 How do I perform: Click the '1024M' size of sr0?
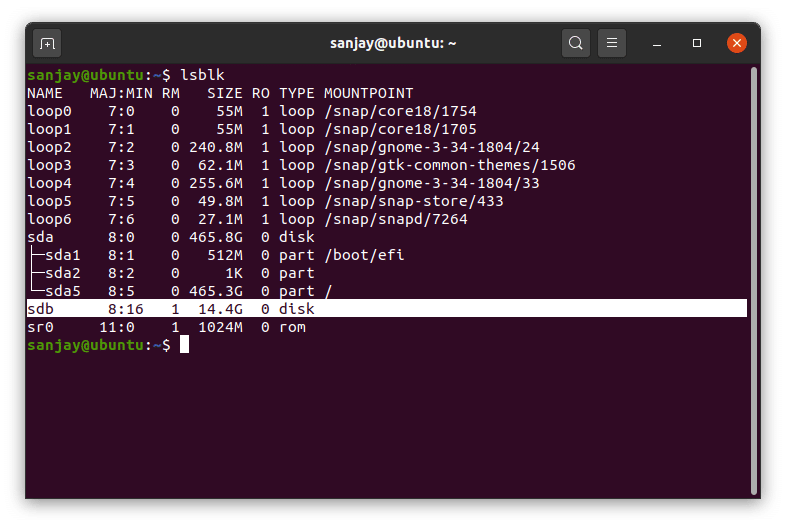220,327
